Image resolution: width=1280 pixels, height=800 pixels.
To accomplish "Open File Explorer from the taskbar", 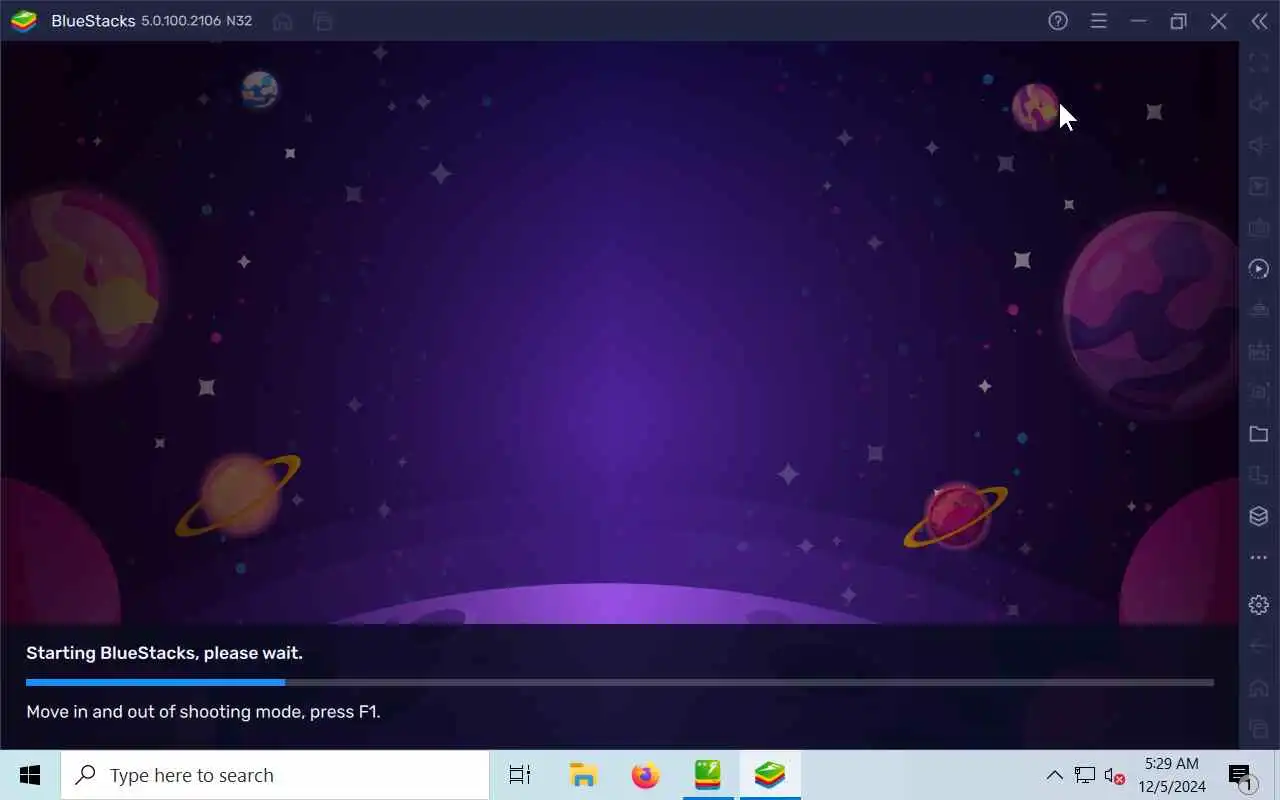I will point(583,775).
